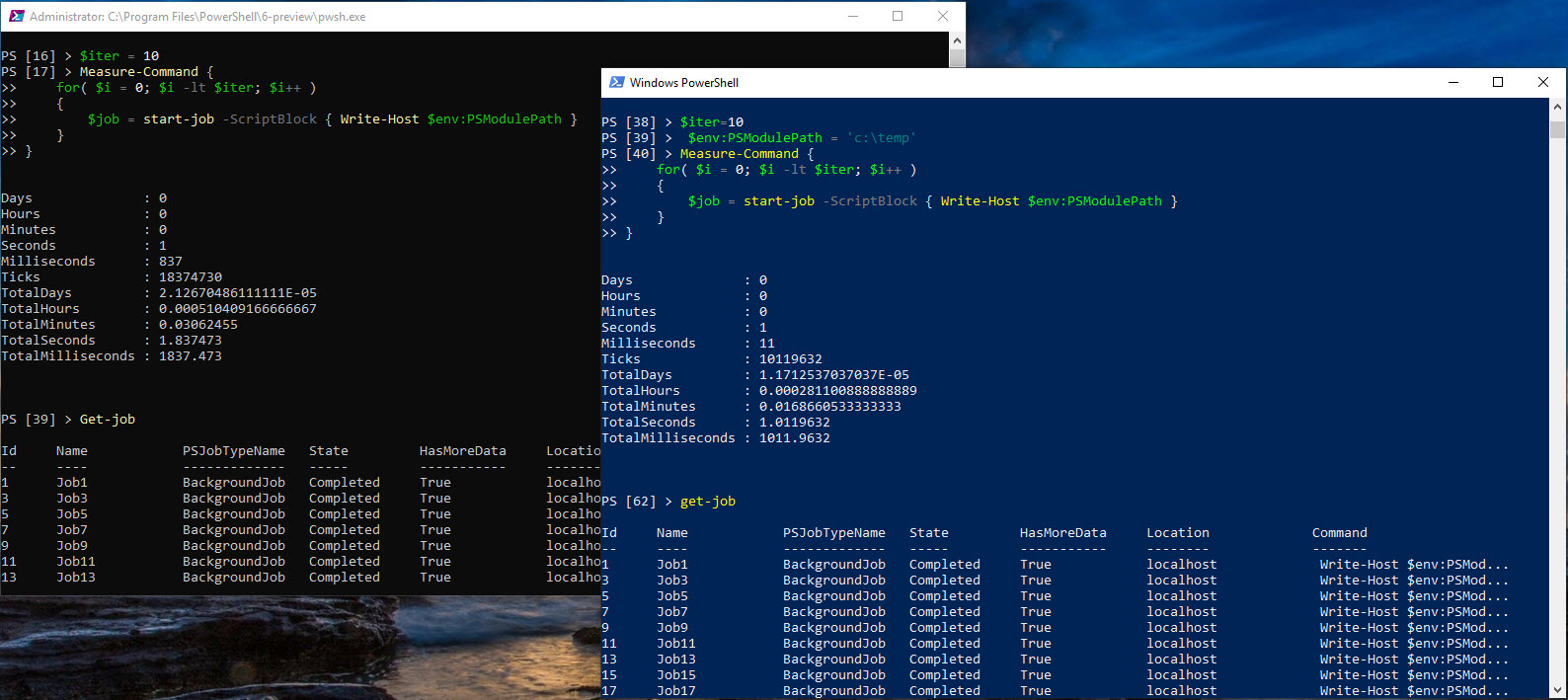Click Job13 name in pwsh.exe window
The width and height of the screenshot is (1568, 700).
tap(76, 578)
